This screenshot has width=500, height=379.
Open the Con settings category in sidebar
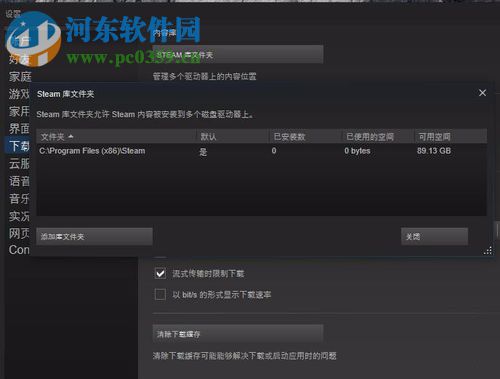point(19,250)
